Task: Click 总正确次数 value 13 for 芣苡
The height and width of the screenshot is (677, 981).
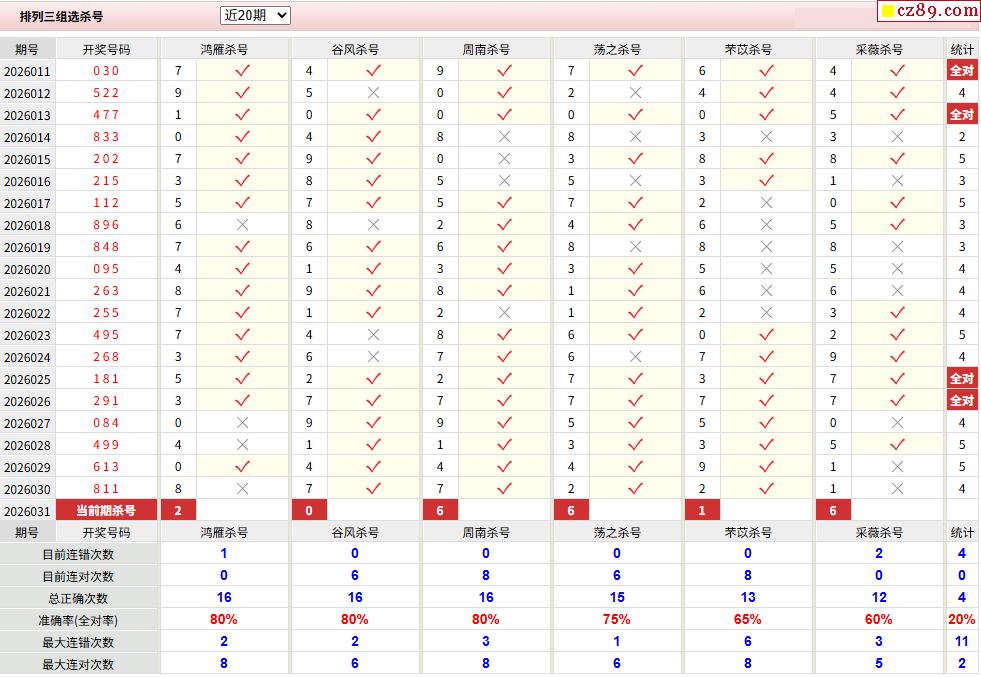Action: coord(748,598)
